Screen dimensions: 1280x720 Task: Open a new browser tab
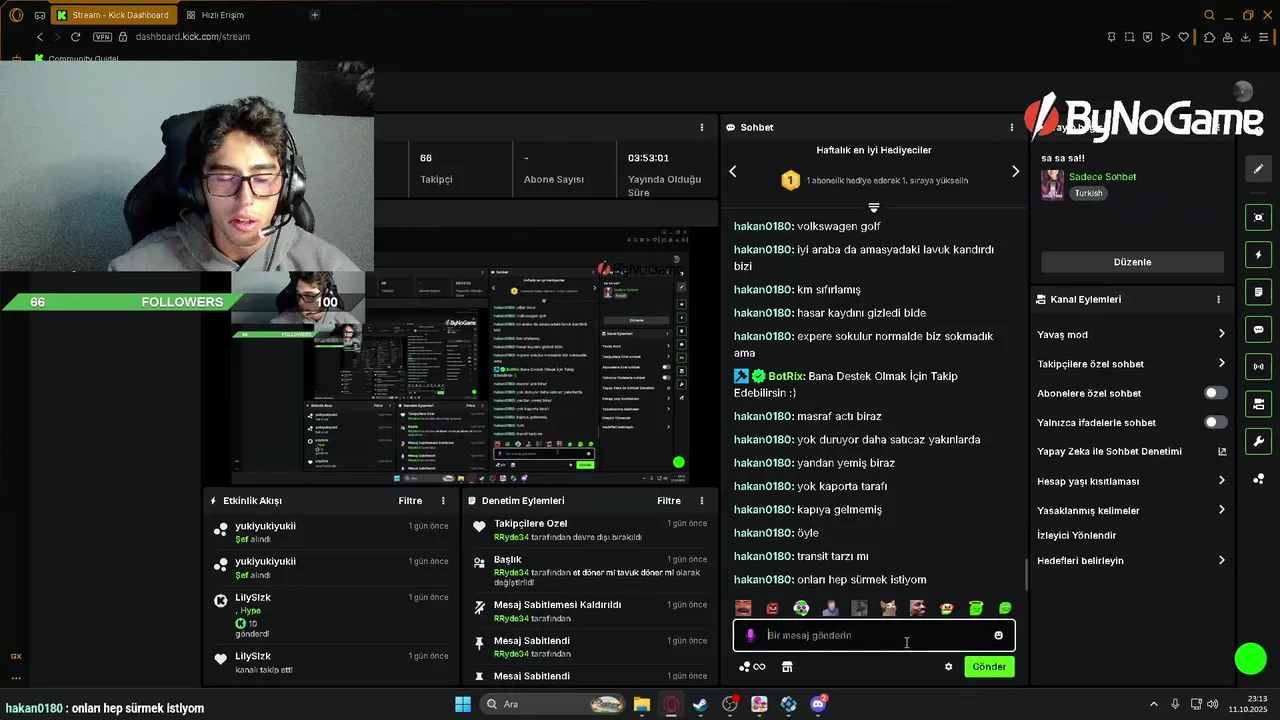coord(315,15)
